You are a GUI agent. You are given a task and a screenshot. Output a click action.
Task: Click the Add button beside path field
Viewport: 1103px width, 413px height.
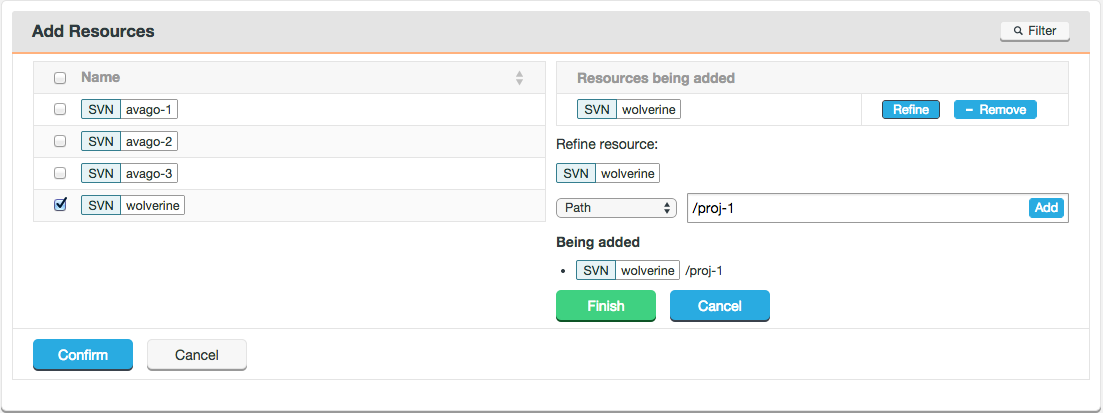pyautogui.click(x=1046, y=208)
